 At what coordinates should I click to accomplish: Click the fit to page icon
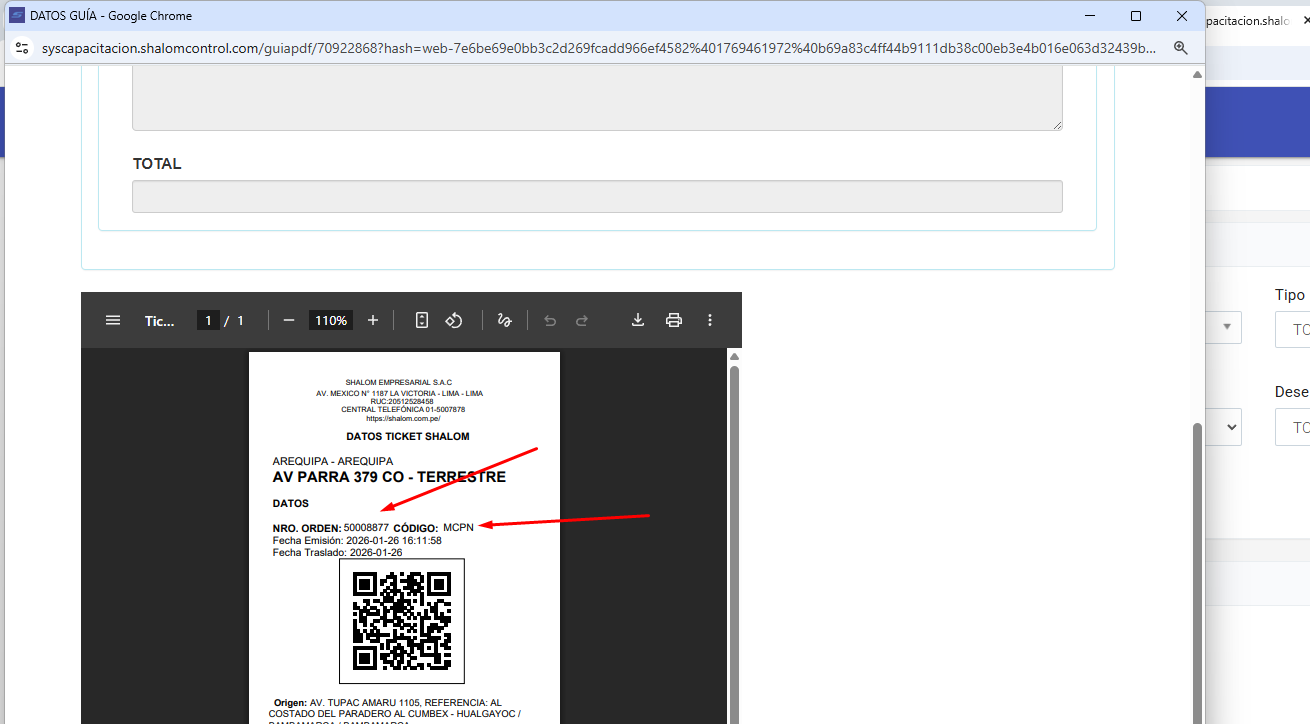[x=422, y=320]
